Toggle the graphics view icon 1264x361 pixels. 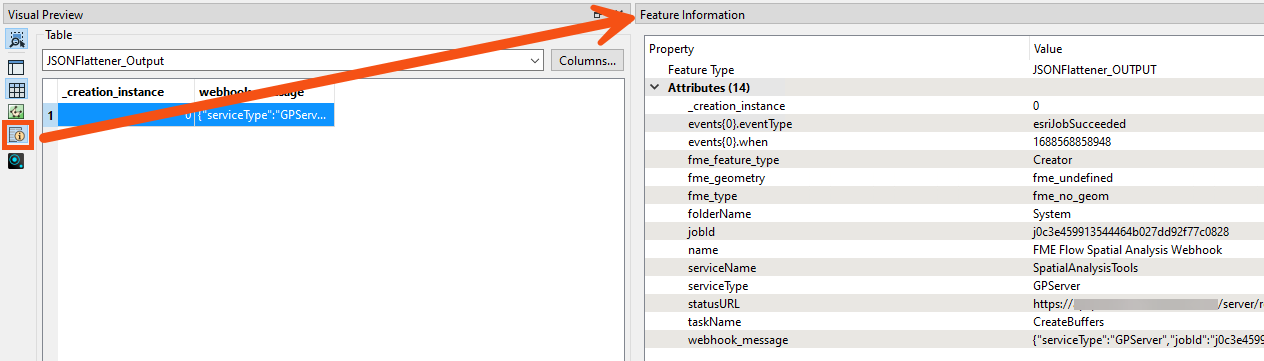tap(17, 112)
